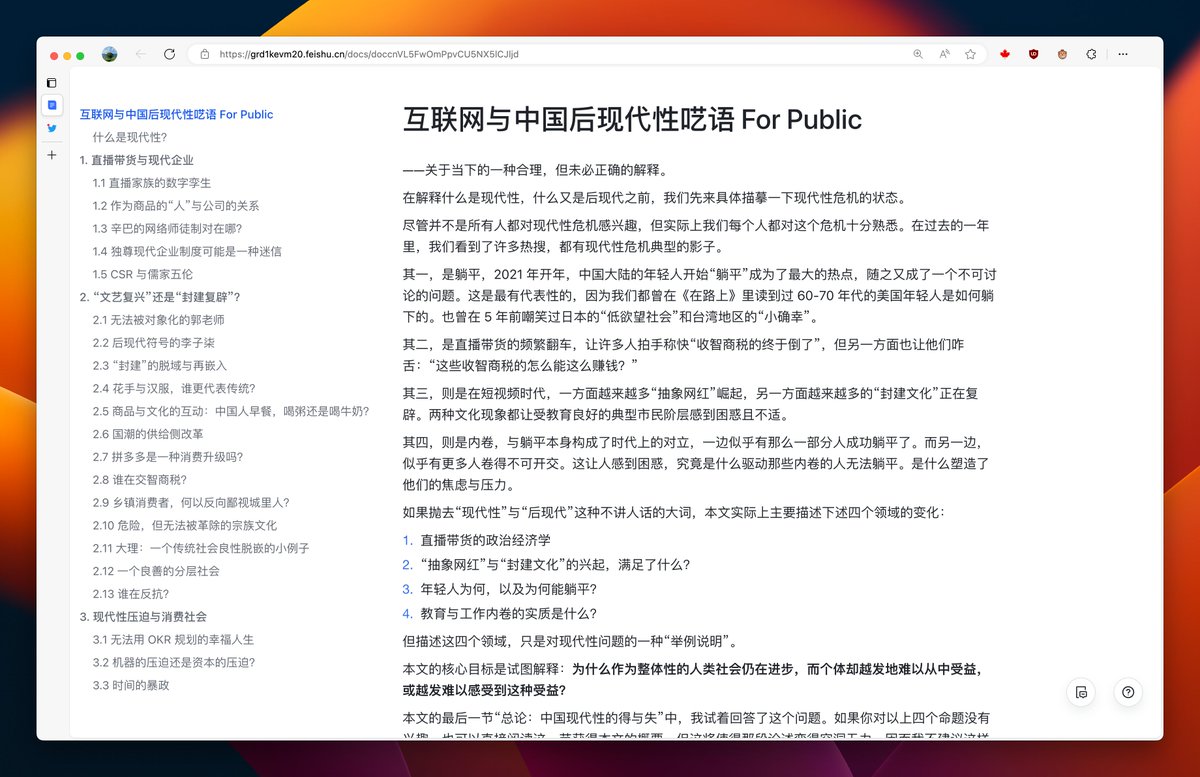
Task: Jump to section 1. 直播带货与现代企业
Action: click(137, 160)
